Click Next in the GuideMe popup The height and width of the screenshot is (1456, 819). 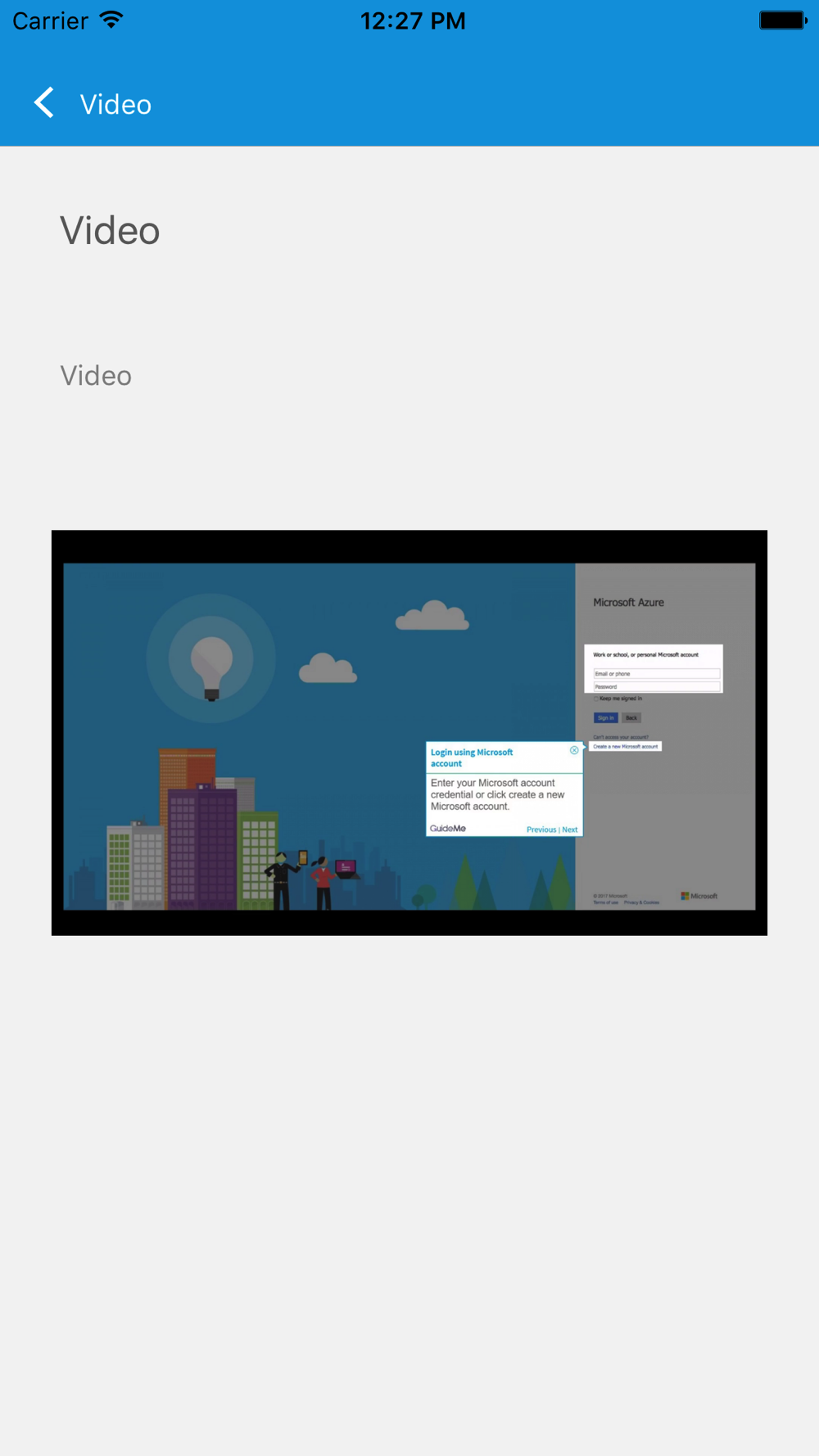pos(570,830)
